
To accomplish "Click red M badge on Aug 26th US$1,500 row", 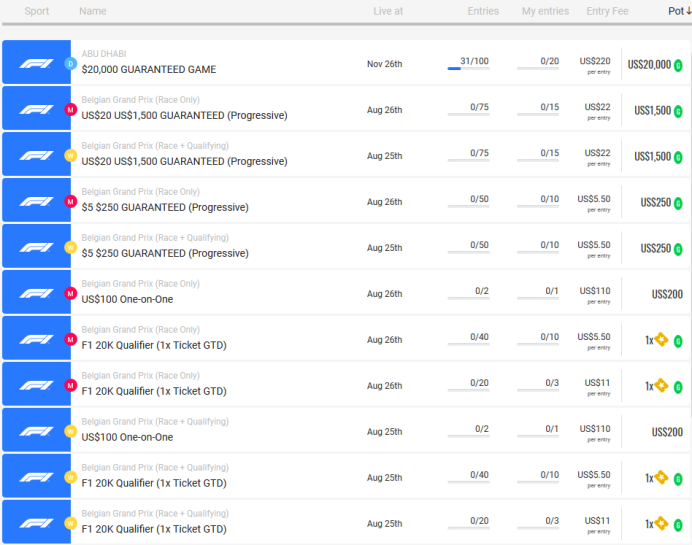I will point(71,109).
